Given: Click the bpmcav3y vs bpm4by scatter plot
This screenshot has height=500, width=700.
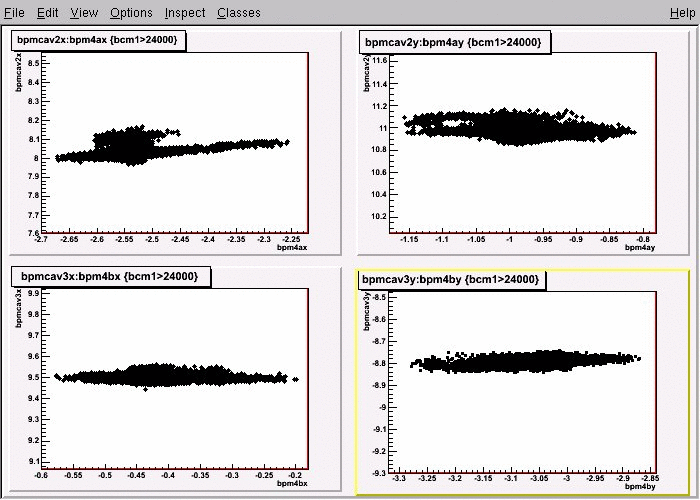Looking at the screenshot, I should 523,382.
